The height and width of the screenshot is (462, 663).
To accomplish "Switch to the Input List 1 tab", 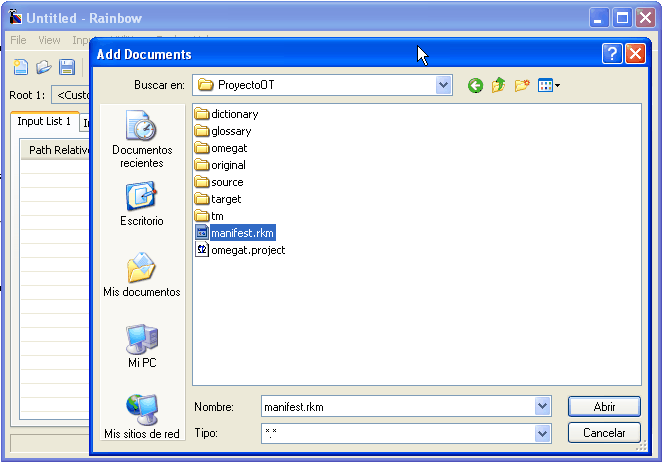I will tap(44, 121).
